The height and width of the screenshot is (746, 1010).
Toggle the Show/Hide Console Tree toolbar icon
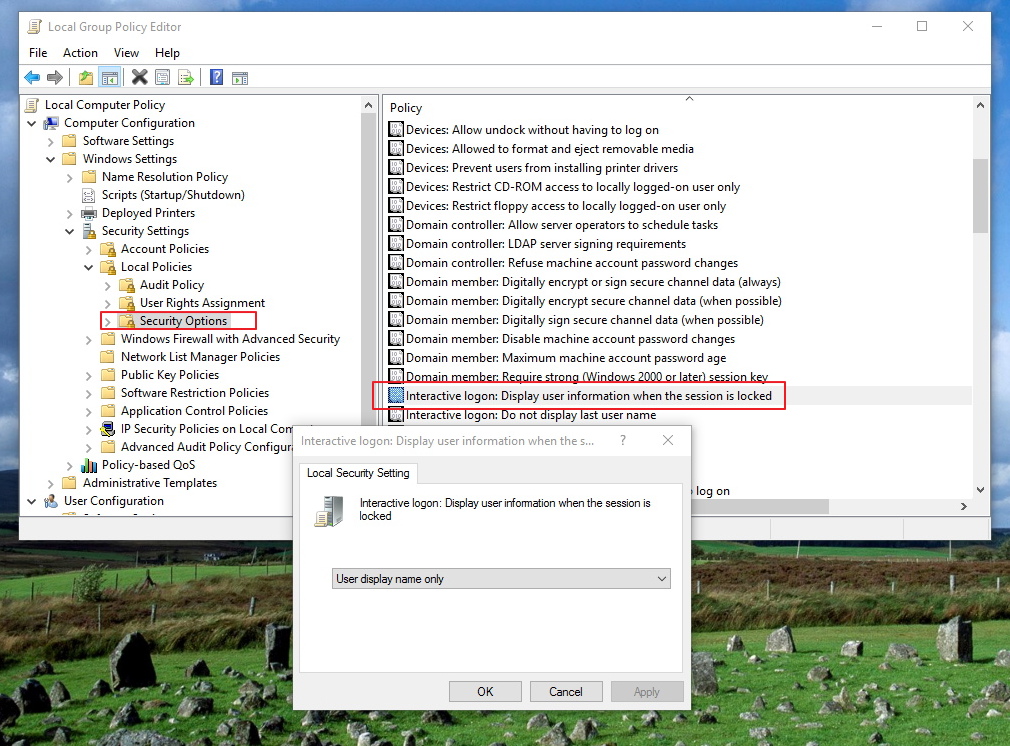(x=110, y=77)
